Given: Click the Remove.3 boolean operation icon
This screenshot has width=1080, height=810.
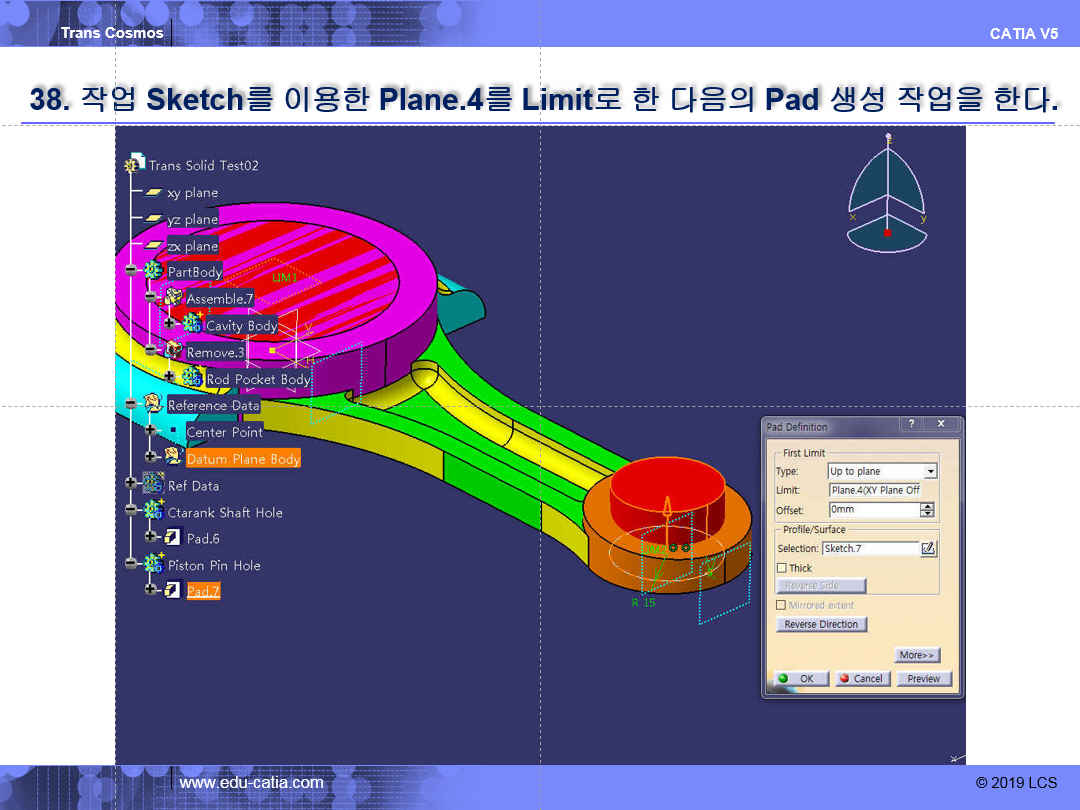Looking at the screenshot, I should click(x=173, y=352).
